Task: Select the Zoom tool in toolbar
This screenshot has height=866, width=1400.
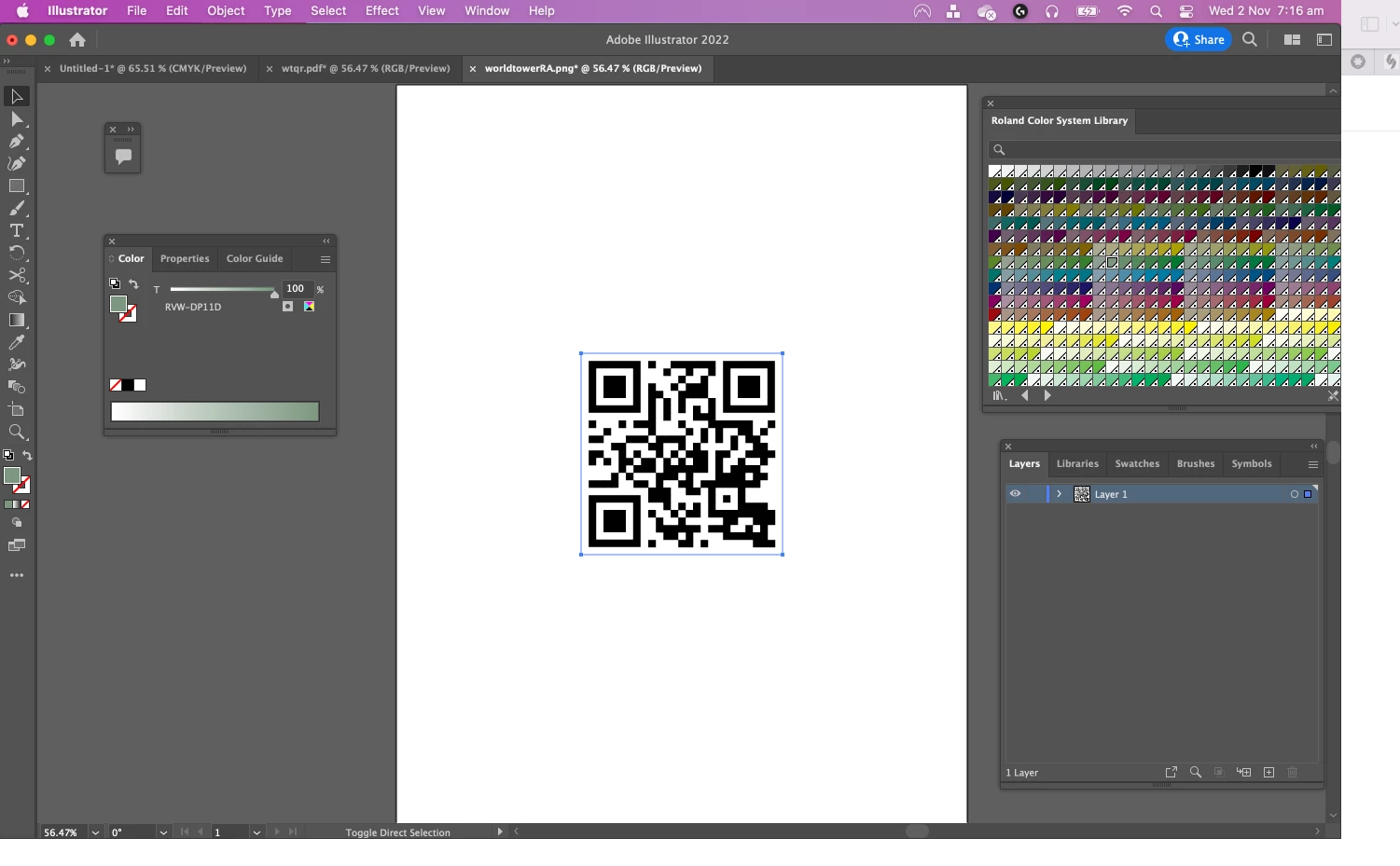Action: [x=16, y=433]
